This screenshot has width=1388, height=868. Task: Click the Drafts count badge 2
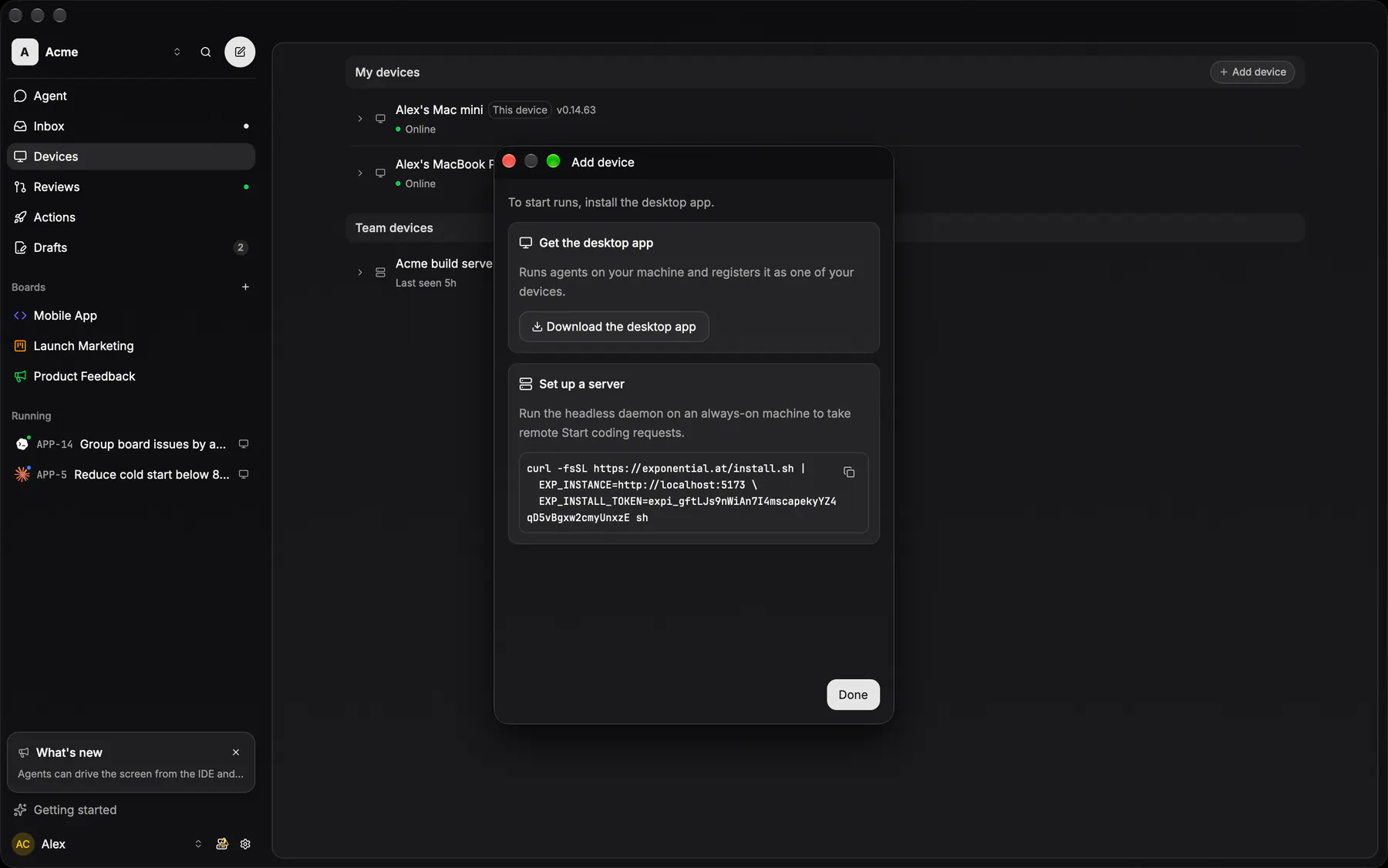pos(241,247)
